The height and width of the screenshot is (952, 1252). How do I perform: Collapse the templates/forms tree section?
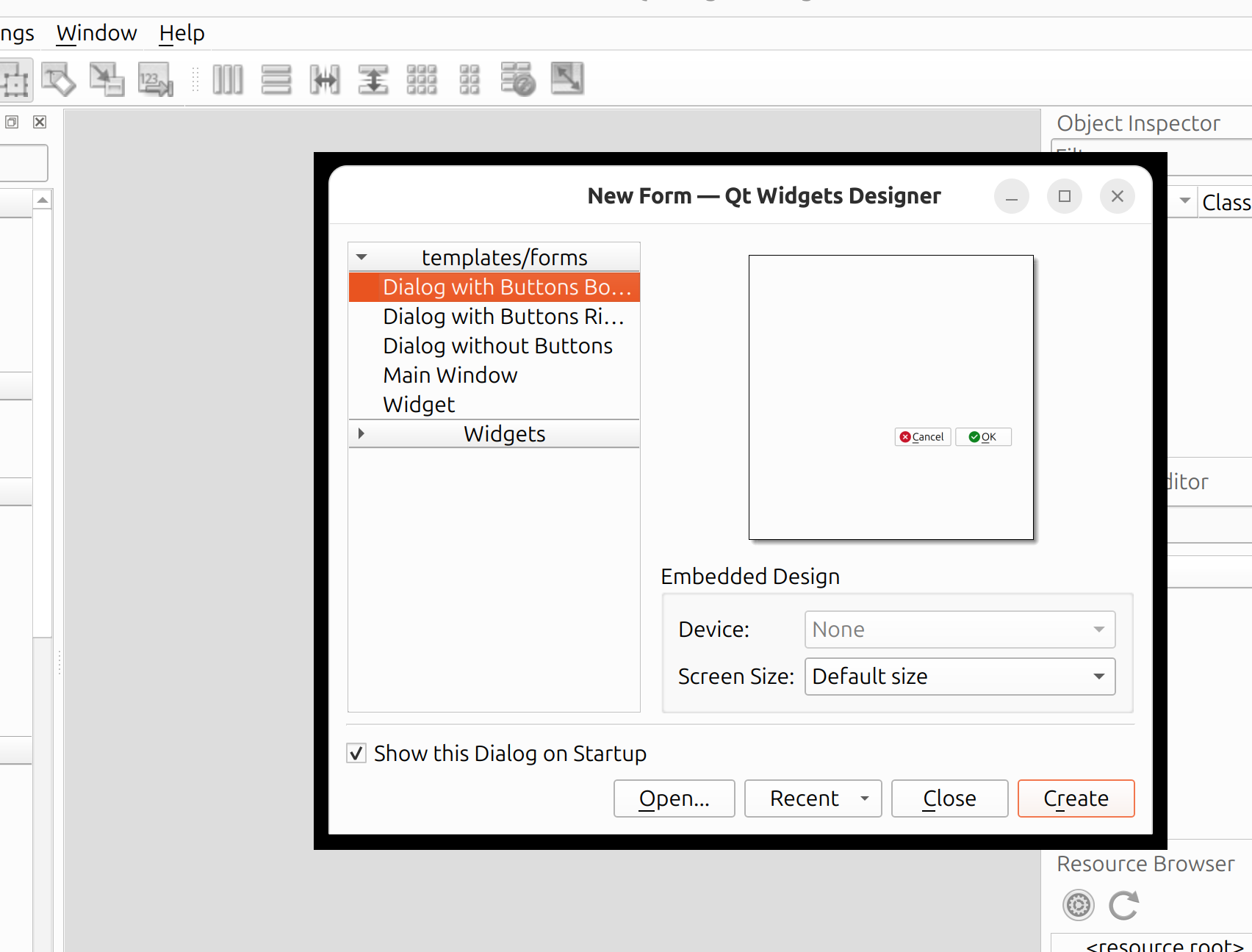click(361, 257)
